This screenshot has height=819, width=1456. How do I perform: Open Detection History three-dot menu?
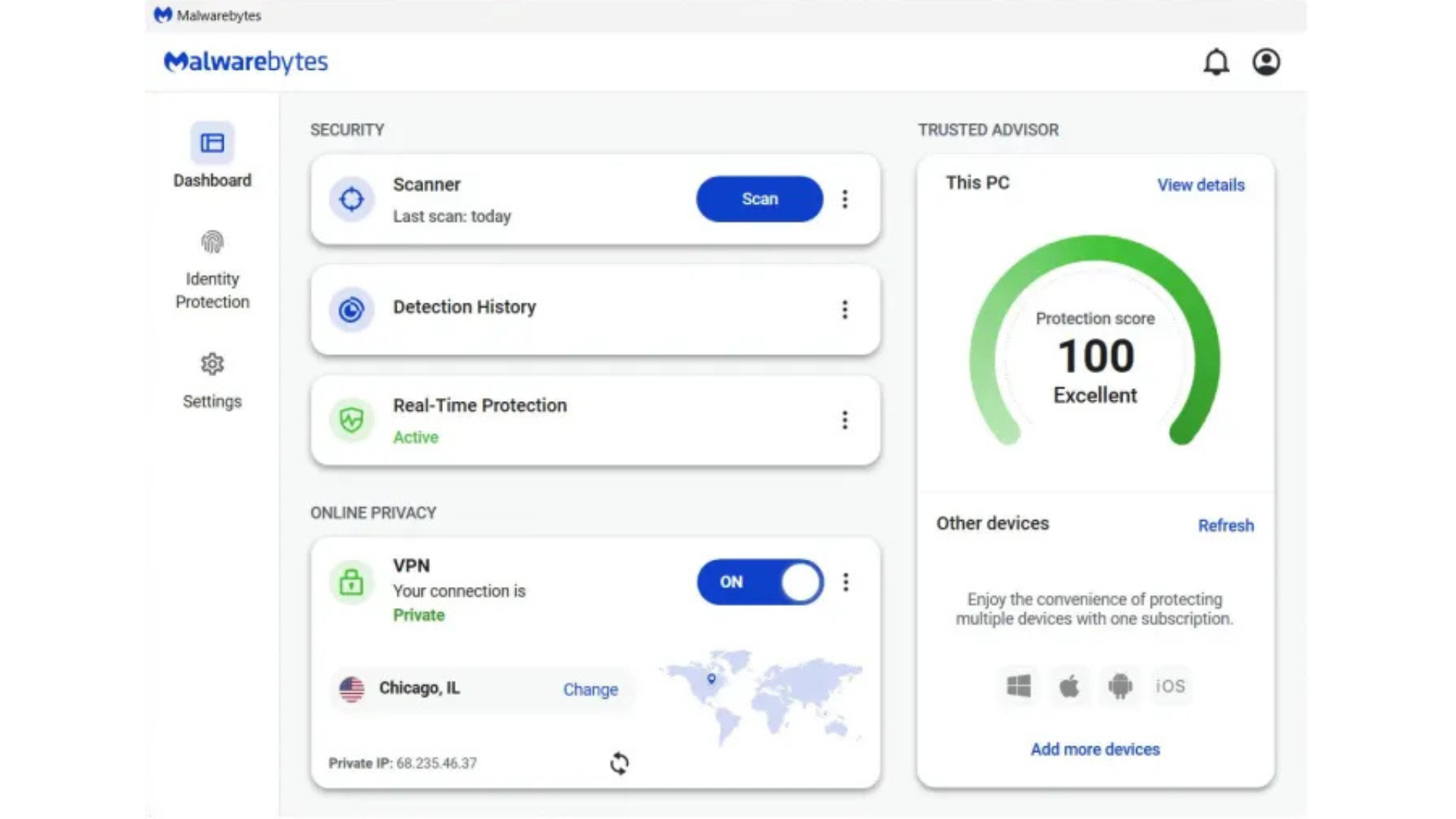(845, 309)
